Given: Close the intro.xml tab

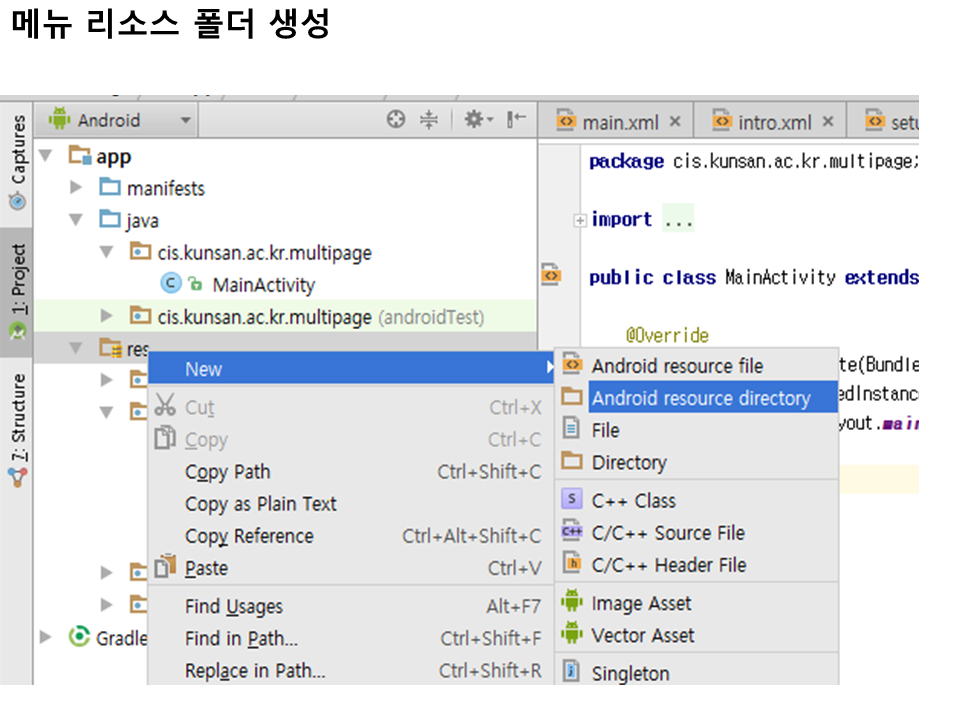Looking at the screenshot, I should (x=828, y=122).
